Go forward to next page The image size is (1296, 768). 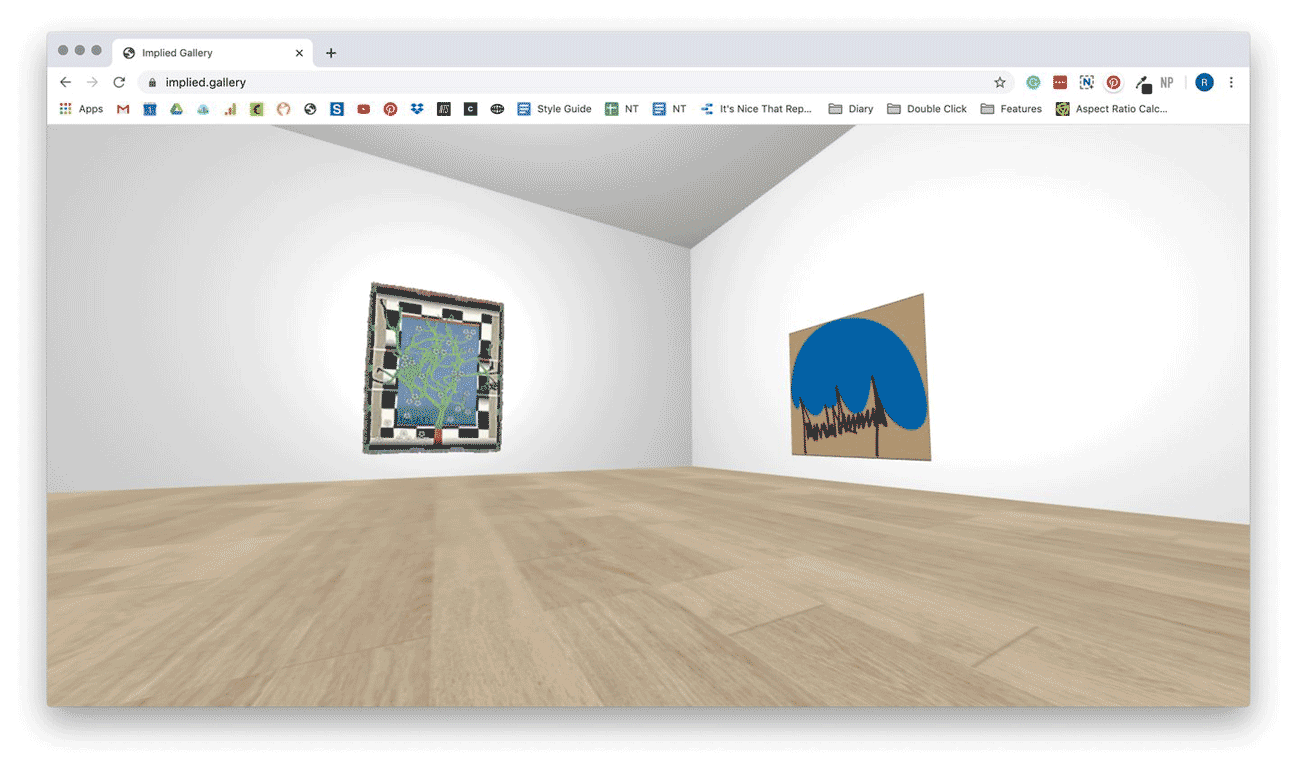point(92,83)
